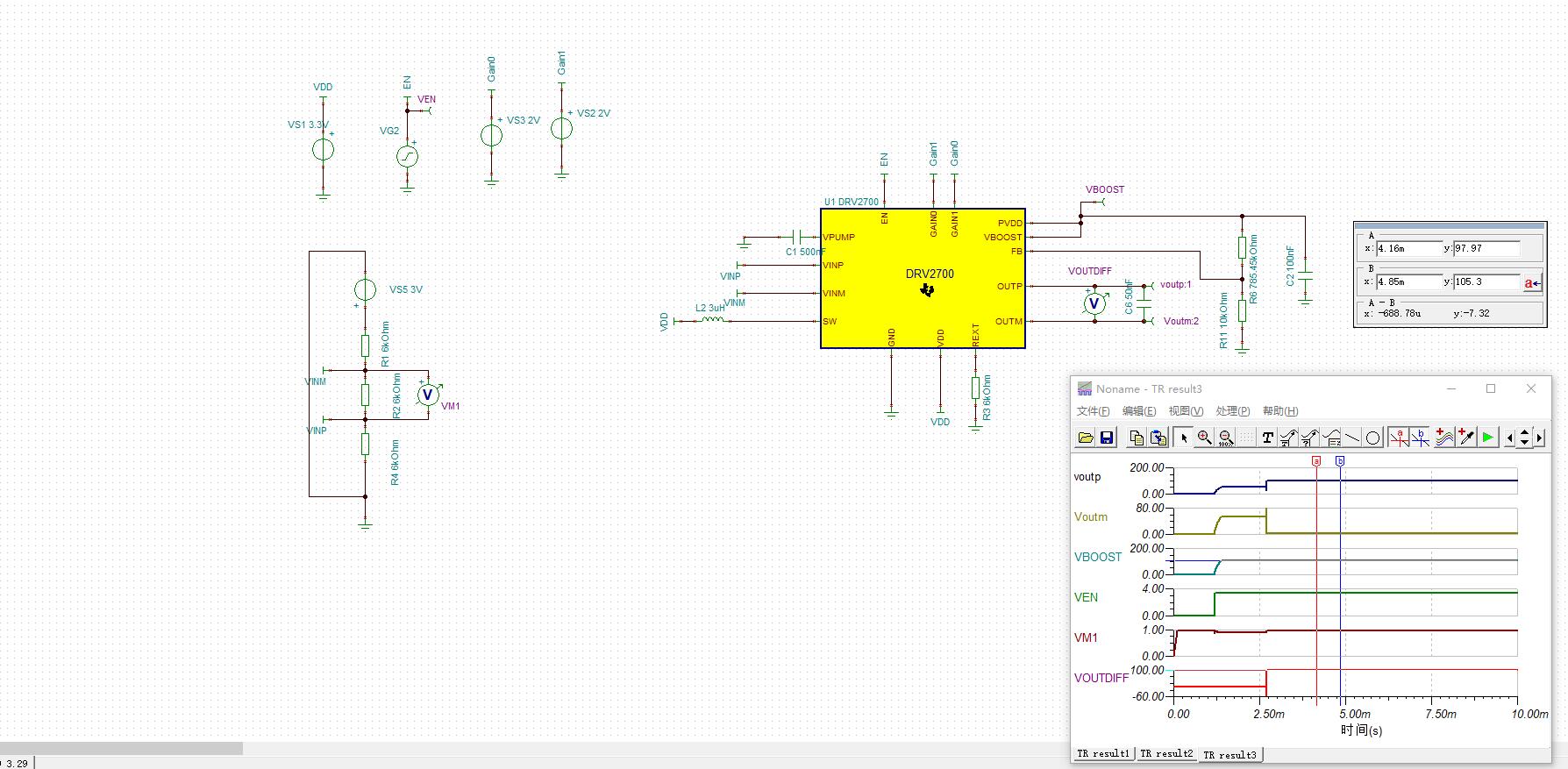This screenshot has width=1568, height=769.
Task: Click the Save diskette icon in result window
Action: pos(1107,438)
